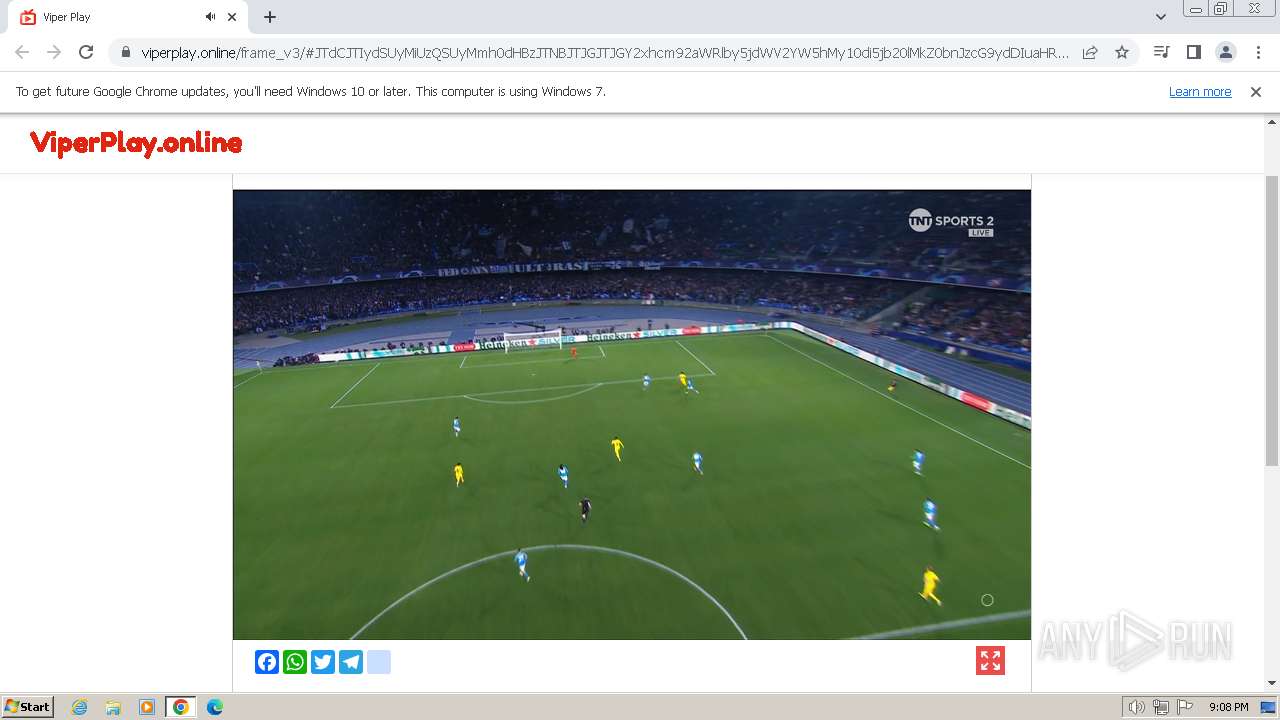Open the Chrome three-dot menu
Screen dimensions: 1280x720
point(1258,52)
